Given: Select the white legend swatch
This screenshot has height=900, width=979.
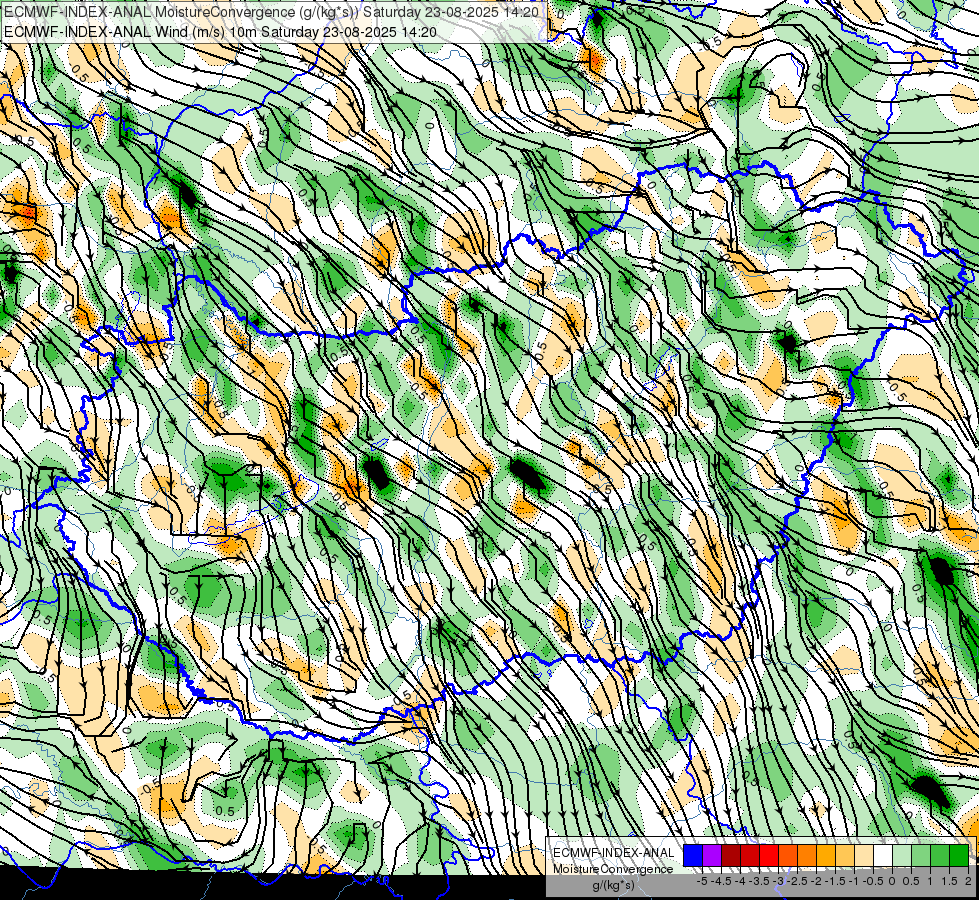Looking at the screenshot, I should pos(883,856).
